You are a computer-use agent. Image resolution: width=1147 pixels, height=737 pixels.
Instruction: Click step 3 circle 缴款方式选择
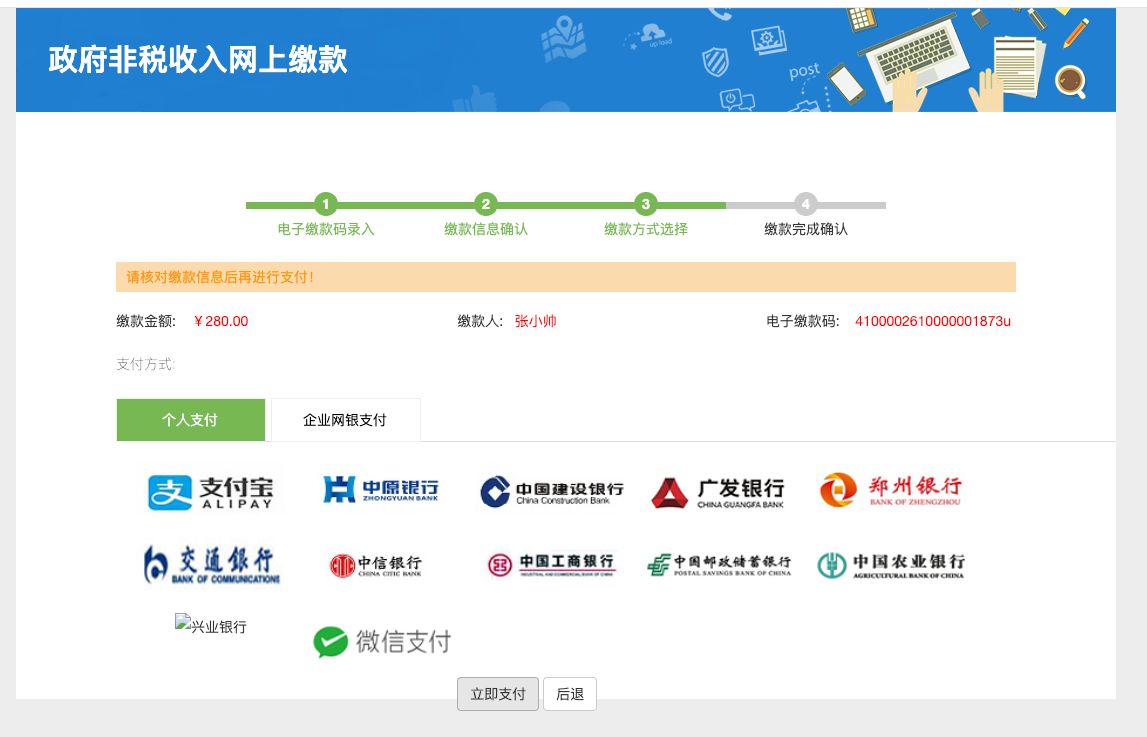645,204
